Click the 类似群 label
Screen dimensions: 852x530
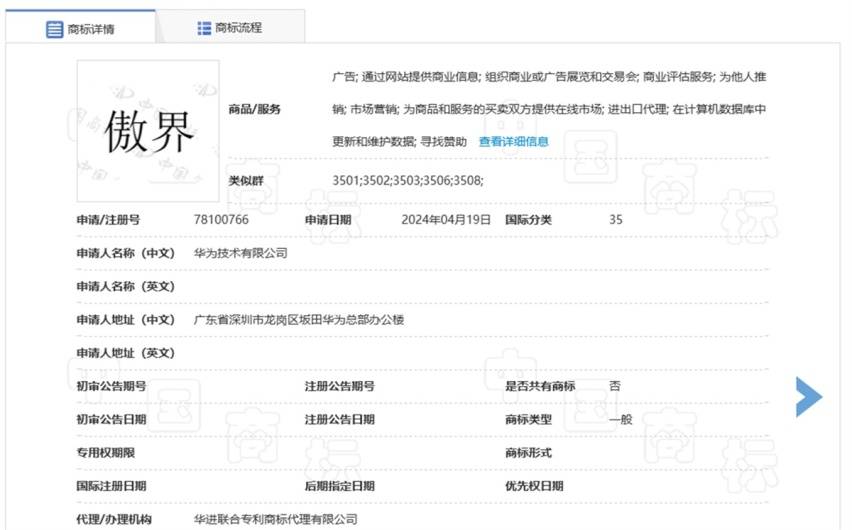point(246,180)
